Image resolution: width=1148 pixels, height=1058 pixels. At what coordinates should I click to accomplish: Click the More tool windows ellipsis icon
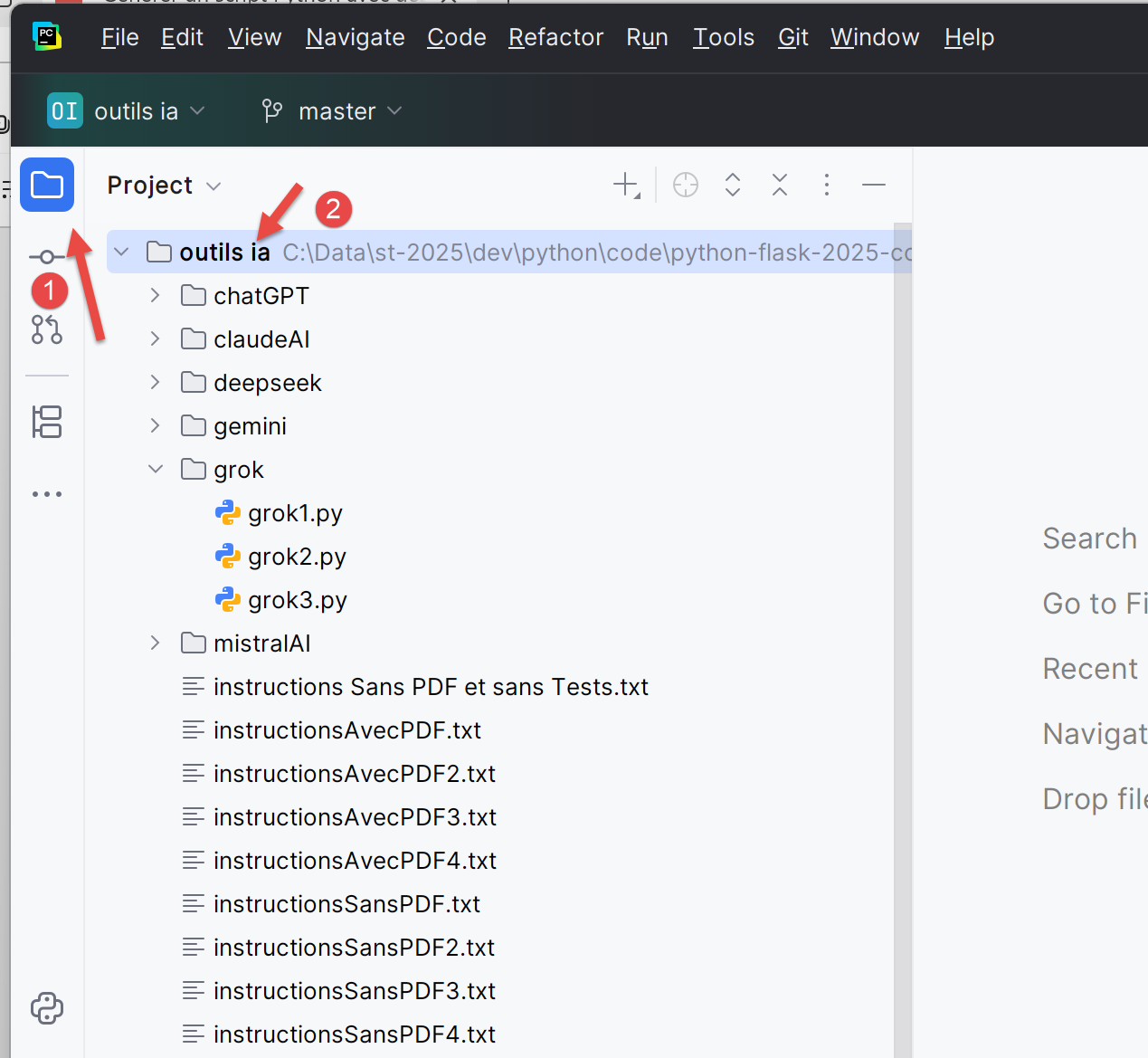pyautogui.click(x=47, y=494)
